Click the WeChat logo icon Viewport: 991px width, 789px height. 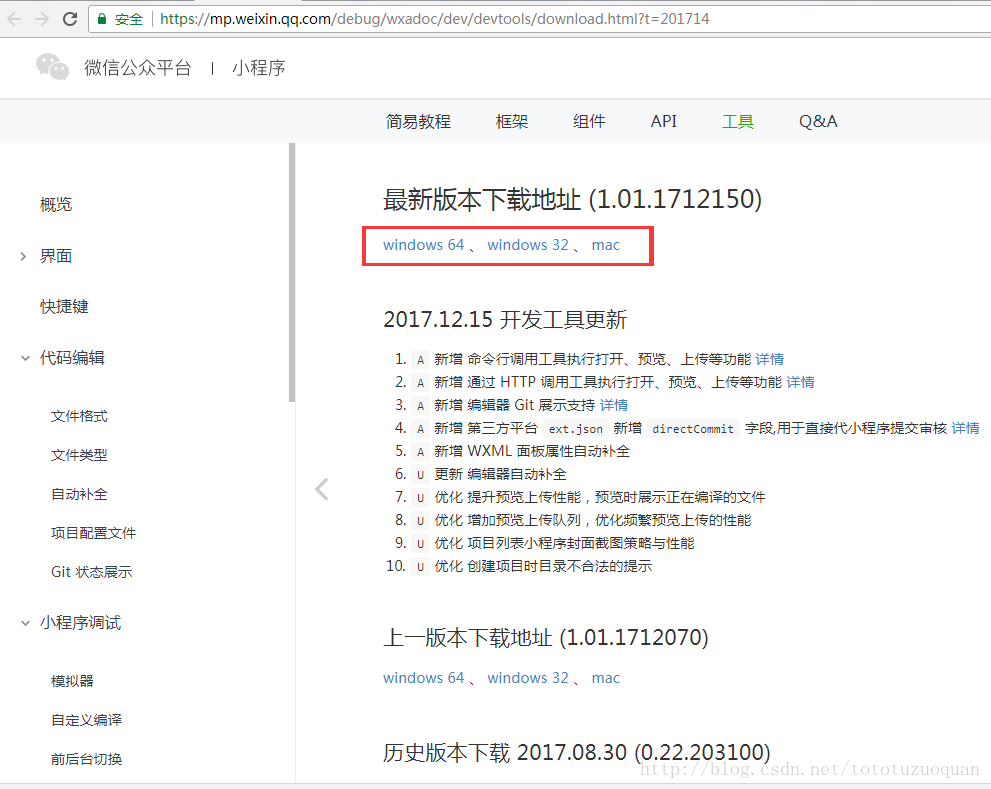click(52, 67)
